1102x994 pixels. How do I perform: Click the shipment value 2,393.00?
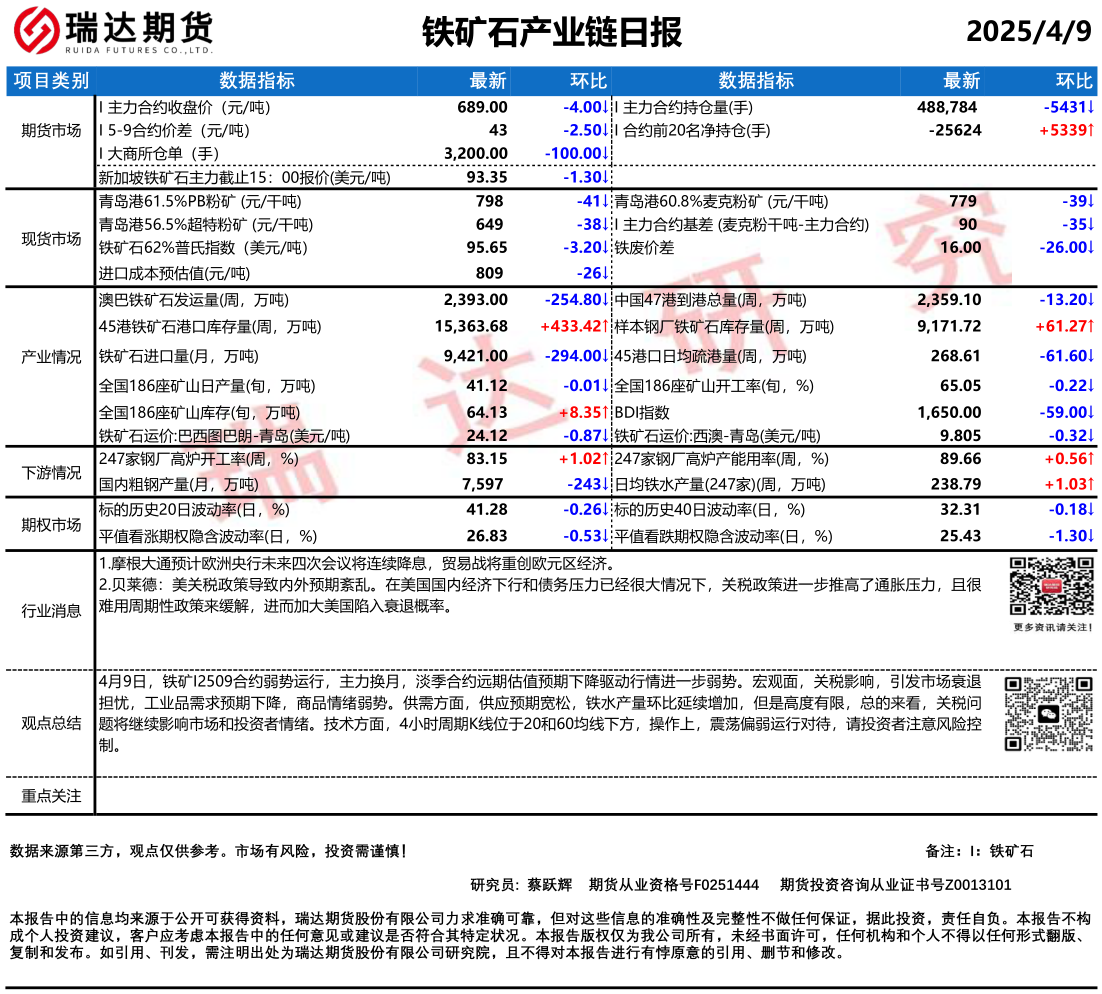(x=476, y=300)
